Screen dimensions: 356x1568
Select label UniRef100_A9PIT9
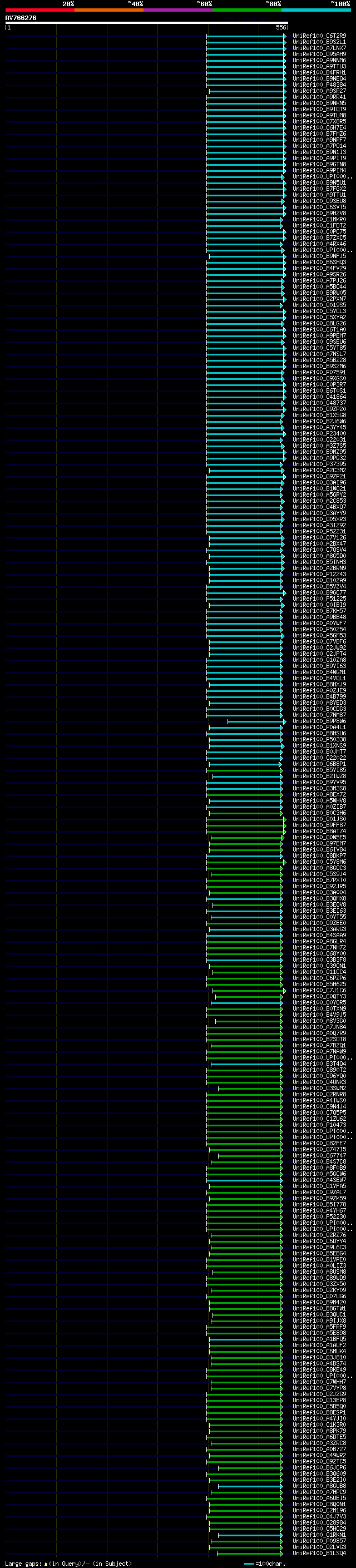tap(319, 159)
